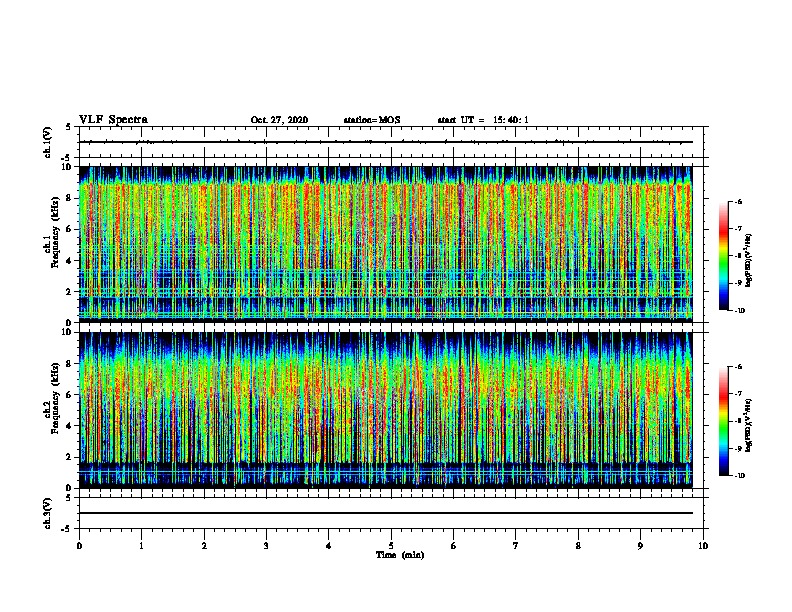792x612 pixels.
Task: Click the time axis tick label "2"
Action: [204, 546]
